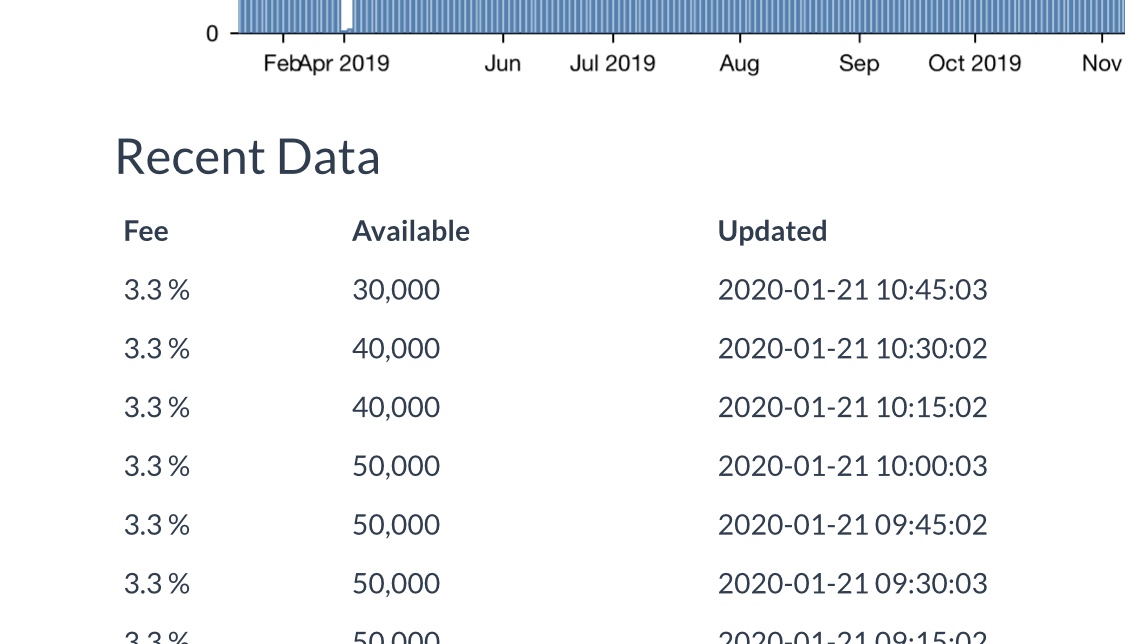Click the timestamp 2020-01-21 10:45:03

(x=853, y=289)
